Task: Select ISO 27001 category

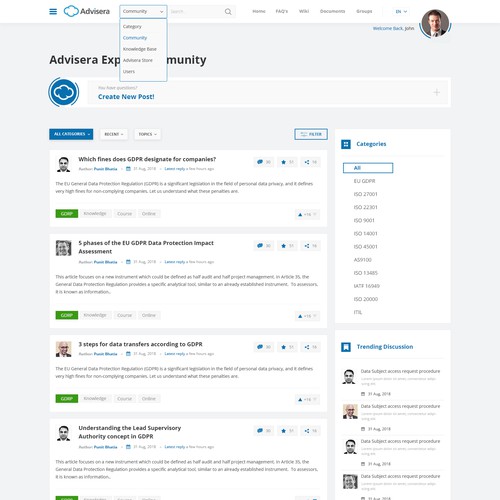Action: [365, 194]
